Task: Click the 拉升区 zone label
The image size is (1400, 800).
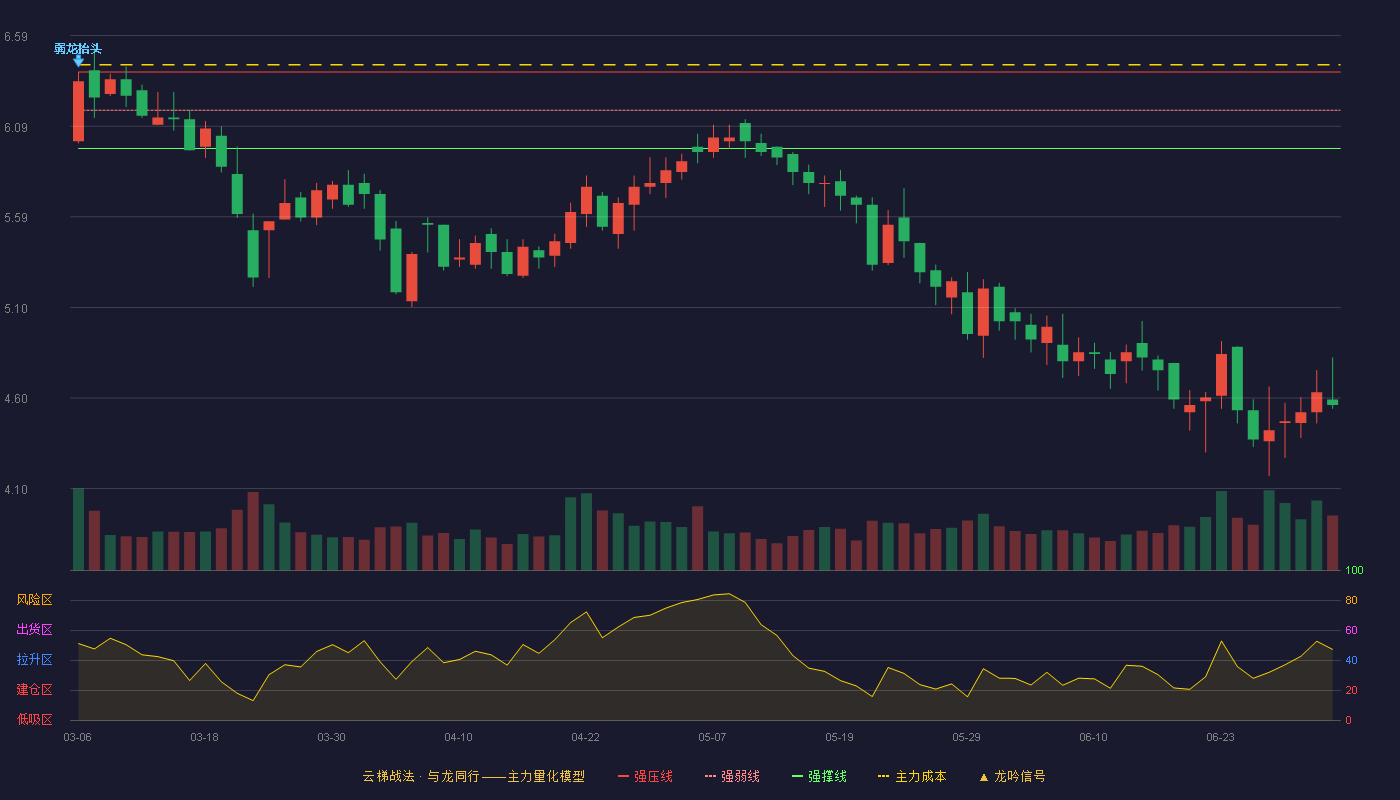Action: (x=34, y=660)
